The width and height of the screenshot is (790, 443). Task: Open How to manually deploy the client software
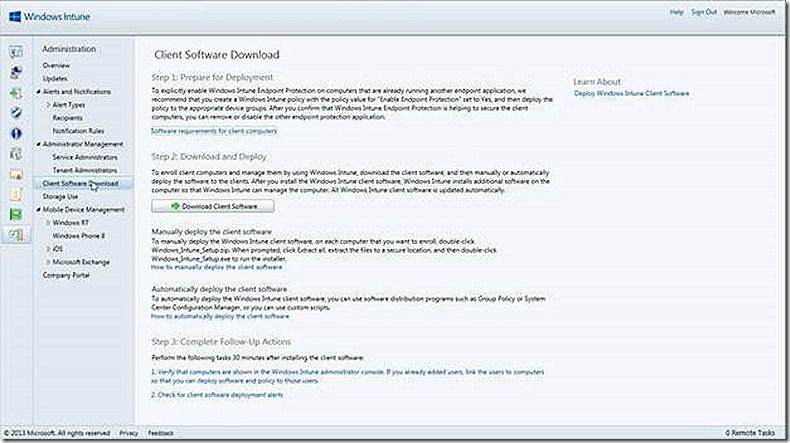tap(217, 267)
